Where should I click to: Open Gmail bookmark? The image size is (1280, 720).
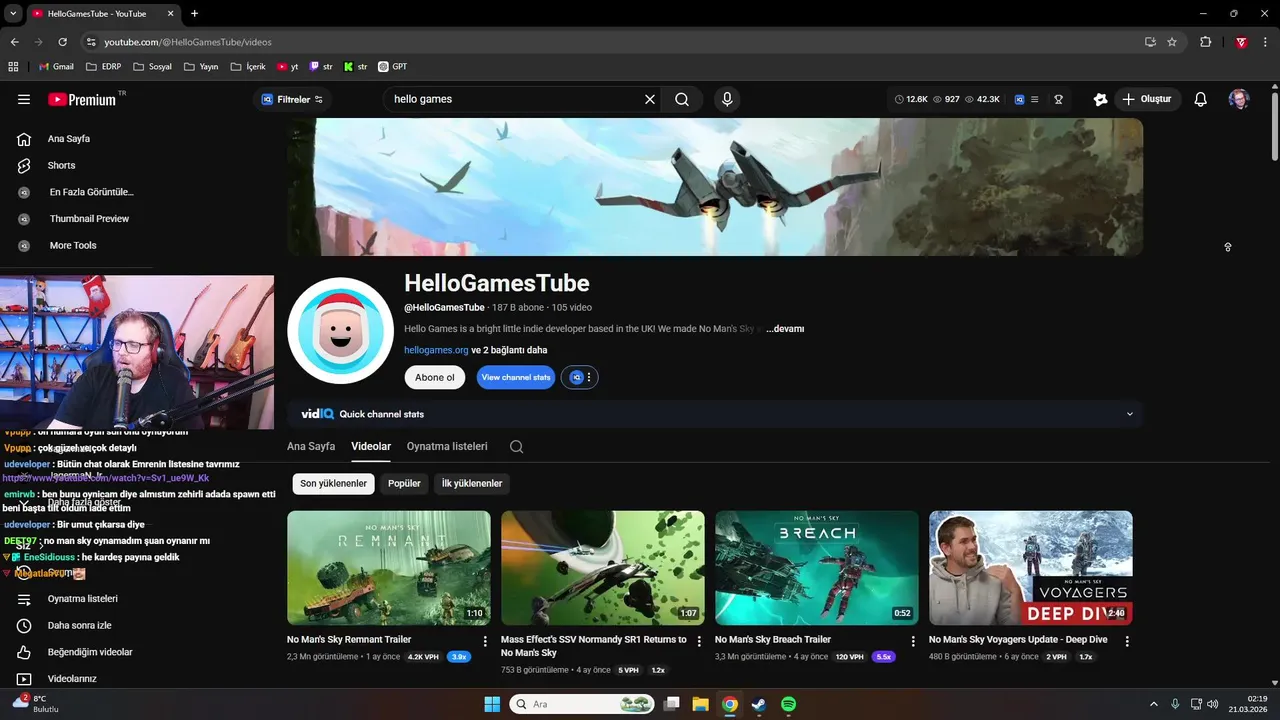coord(56,67)
